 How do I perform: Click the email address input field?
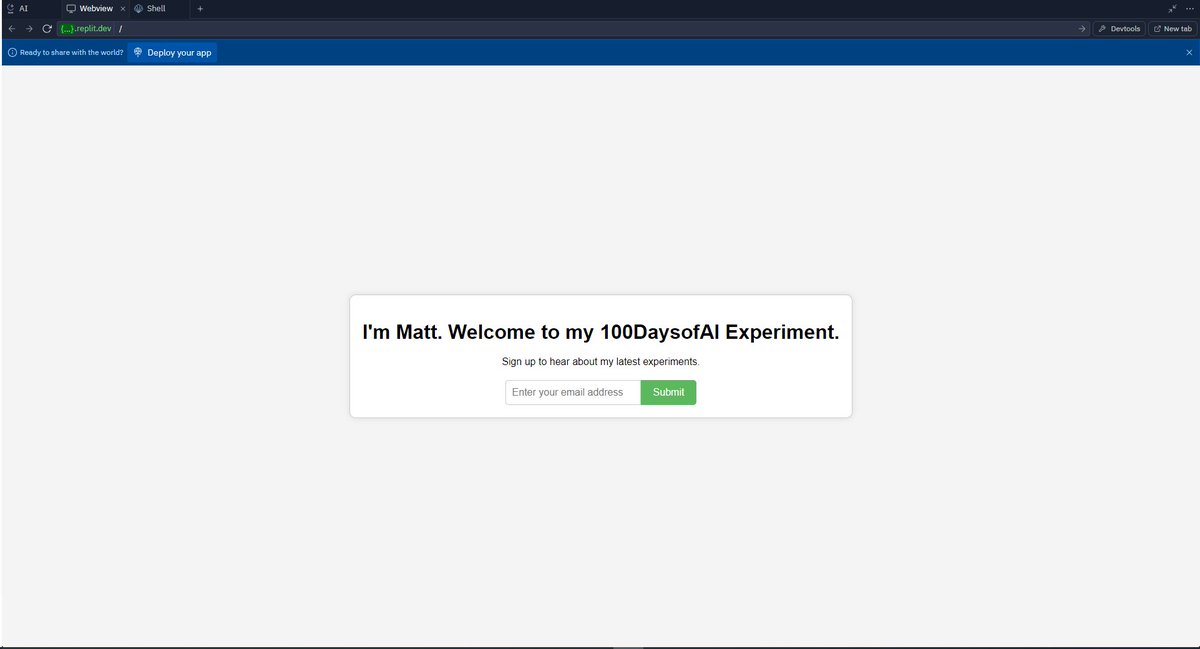[573, 392]
